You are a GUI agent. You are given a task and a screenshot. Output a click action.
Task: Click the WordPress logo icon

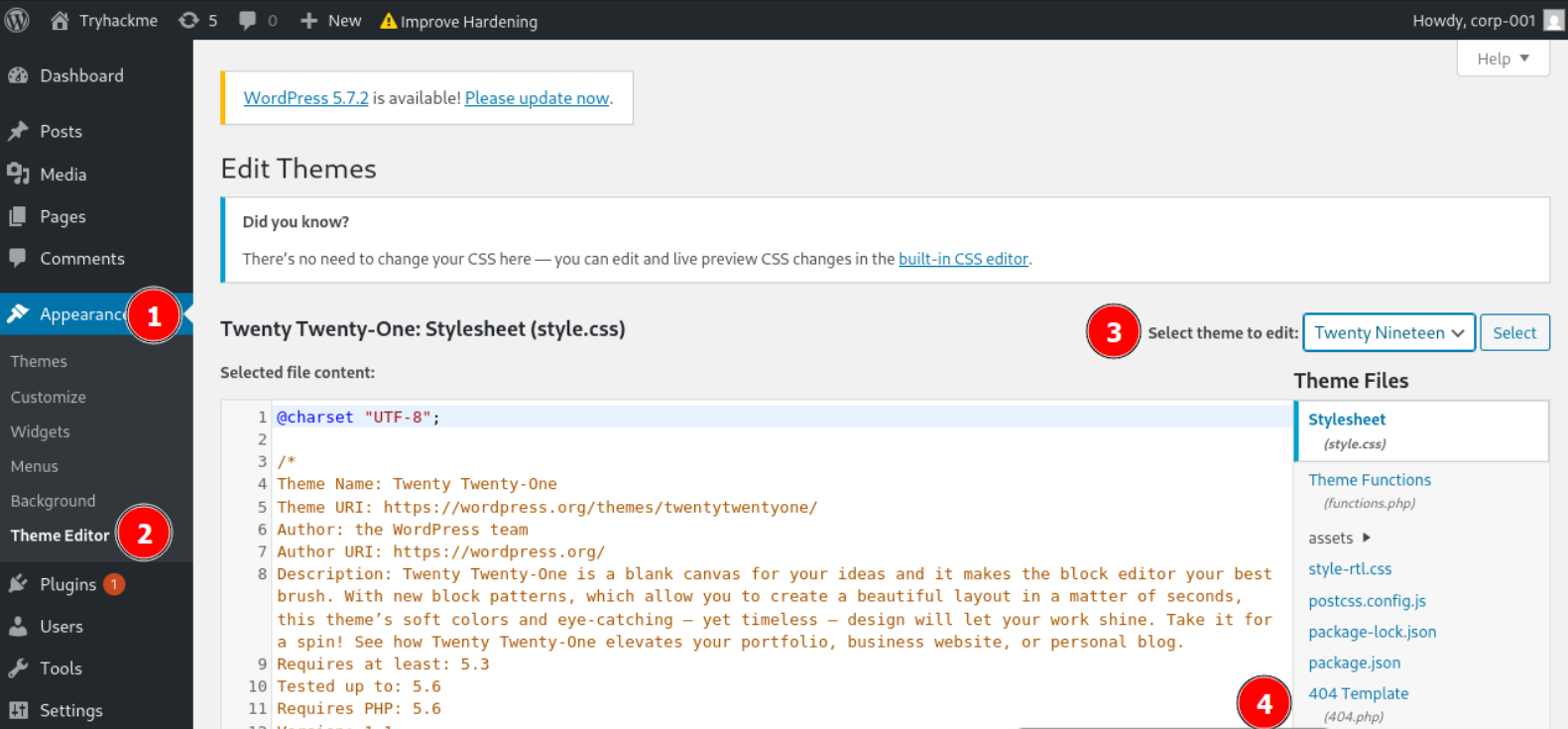(x=17, y=20)
